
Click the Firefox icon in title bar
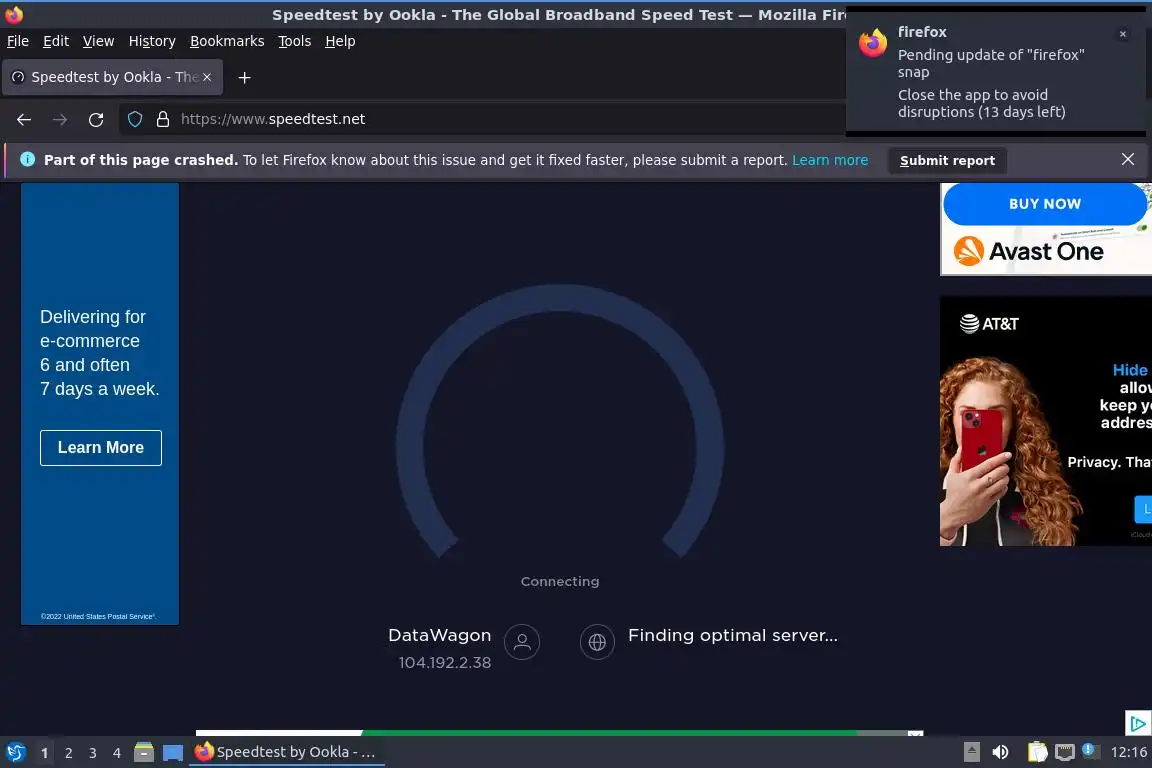coord(14,14)
